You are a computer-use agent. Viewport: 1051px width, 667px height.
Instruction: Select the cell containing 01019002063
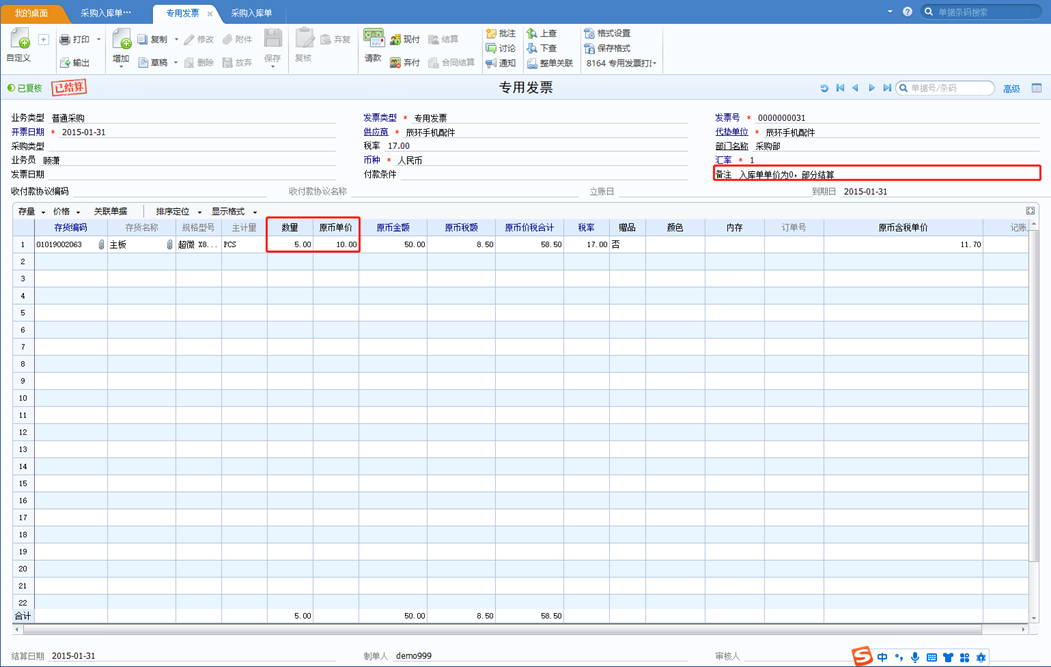[x=70, y=245]
